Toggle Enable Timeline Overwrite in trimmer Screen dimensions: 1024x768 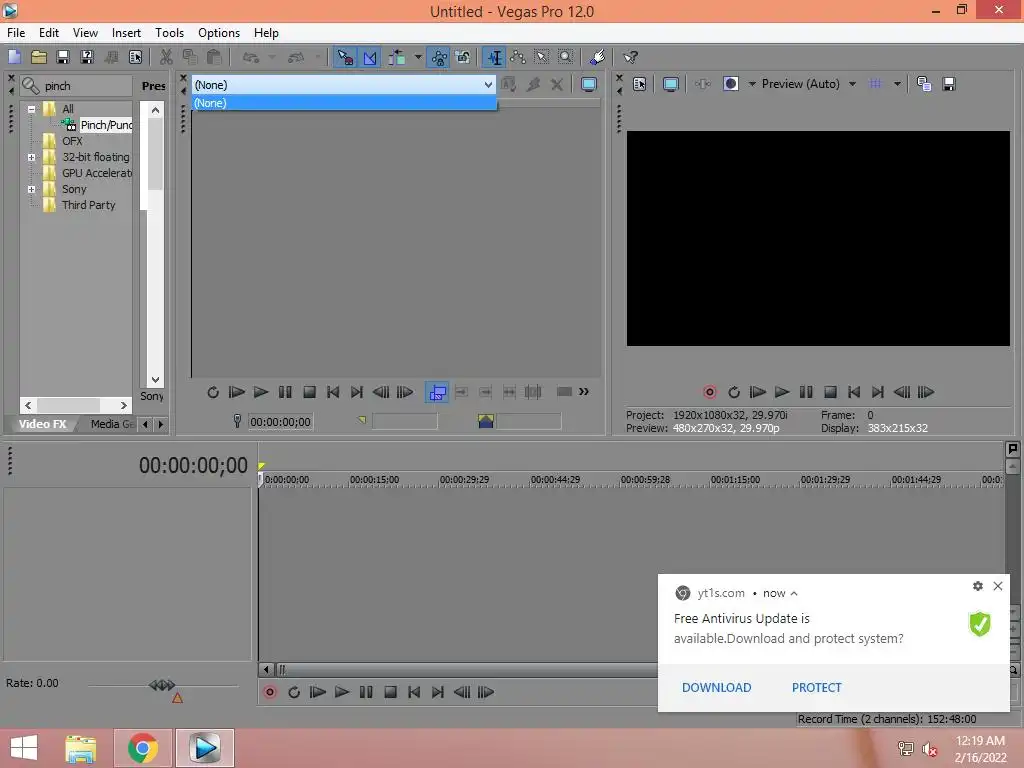[x=437, y=392]
